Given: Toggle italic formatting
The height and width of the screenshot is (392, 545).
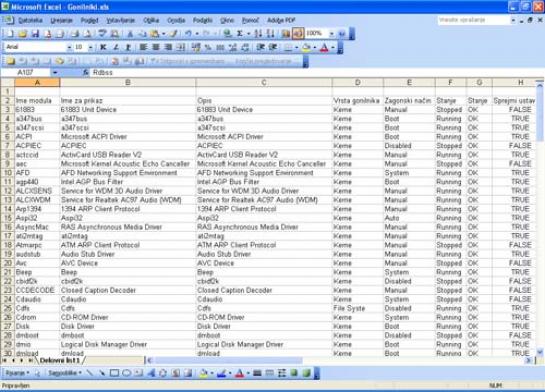Looking at the screenshot, I should pyautogui.click(x=115, y=47).
